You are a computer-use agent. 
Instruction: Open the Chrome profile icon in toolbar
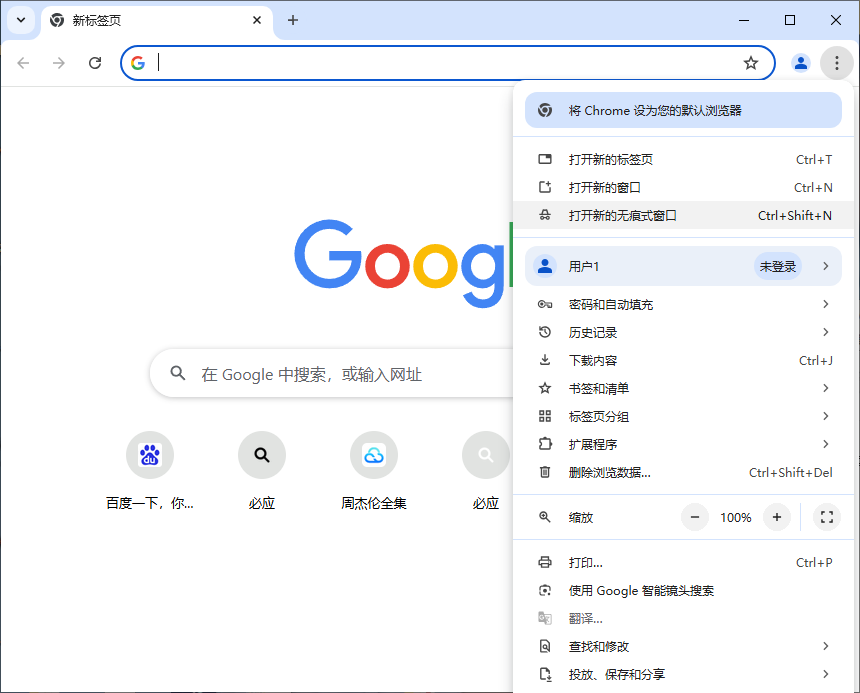click(x=800, y=62)
